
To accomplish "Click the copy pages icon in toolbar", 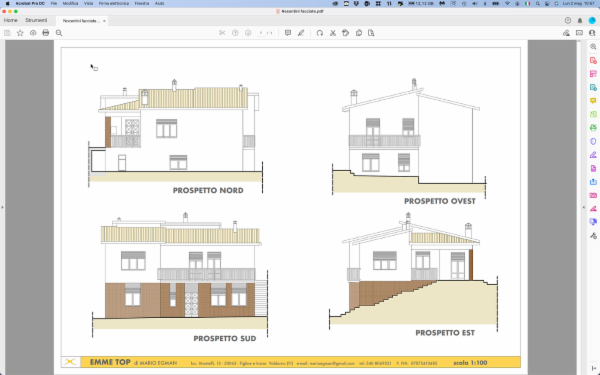I will click(359, 33).
